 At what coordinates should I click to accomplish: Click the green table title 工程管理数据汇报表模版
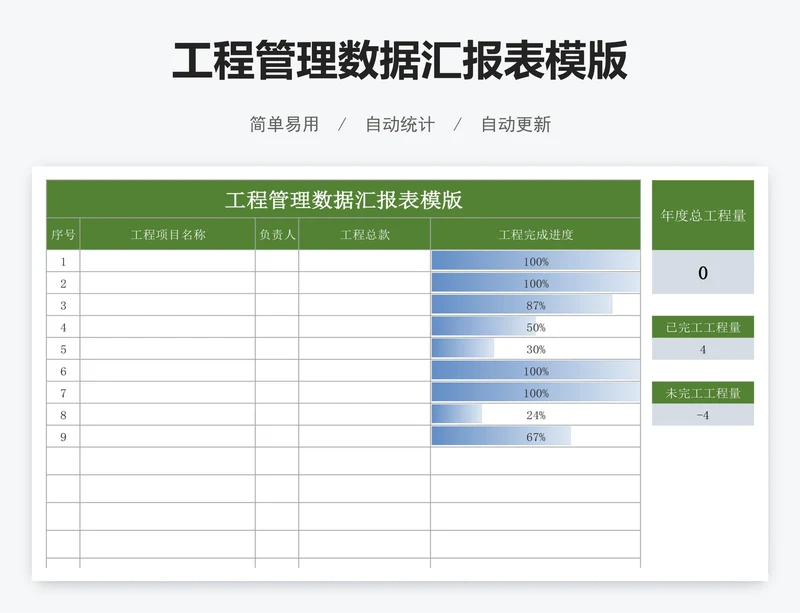pos(343,199)
